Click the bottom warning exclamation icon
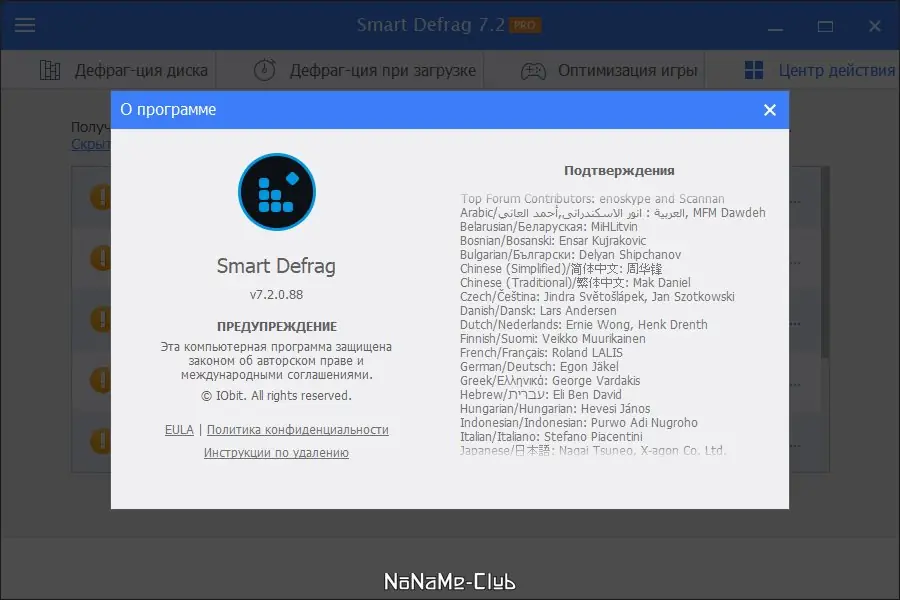Screen dimensions: 900x600 point(101,441)
